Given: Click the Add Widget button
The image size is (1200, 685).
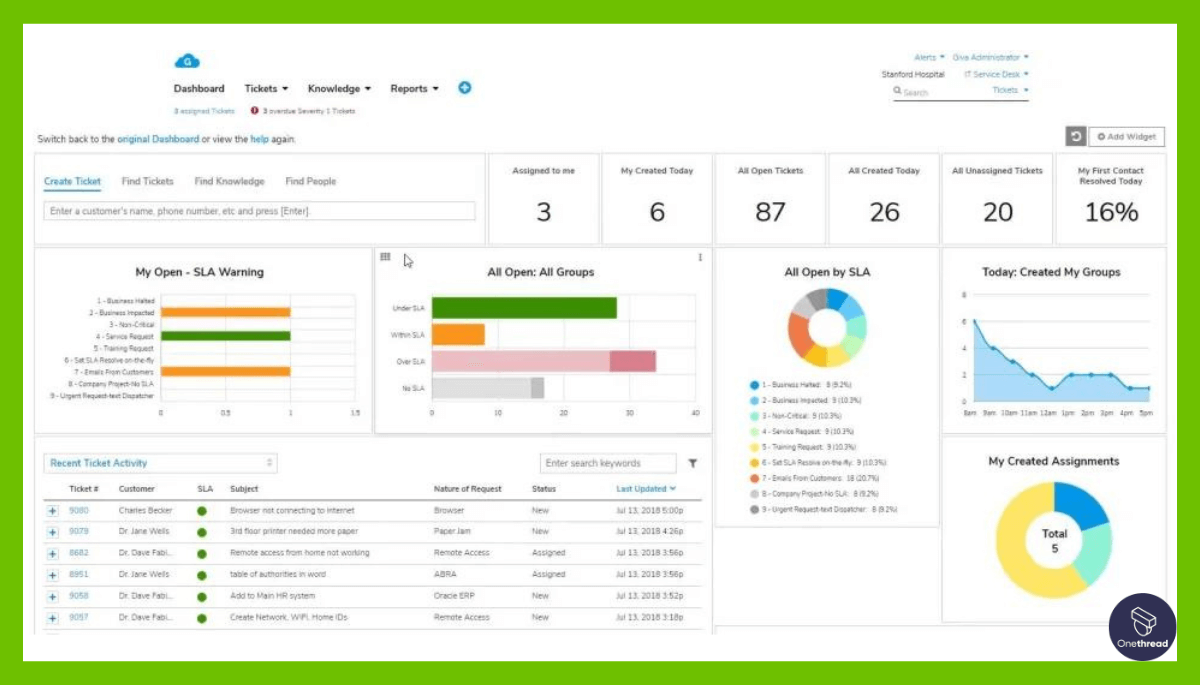Looking at the screenshot, I should [x=1125, y=136].
